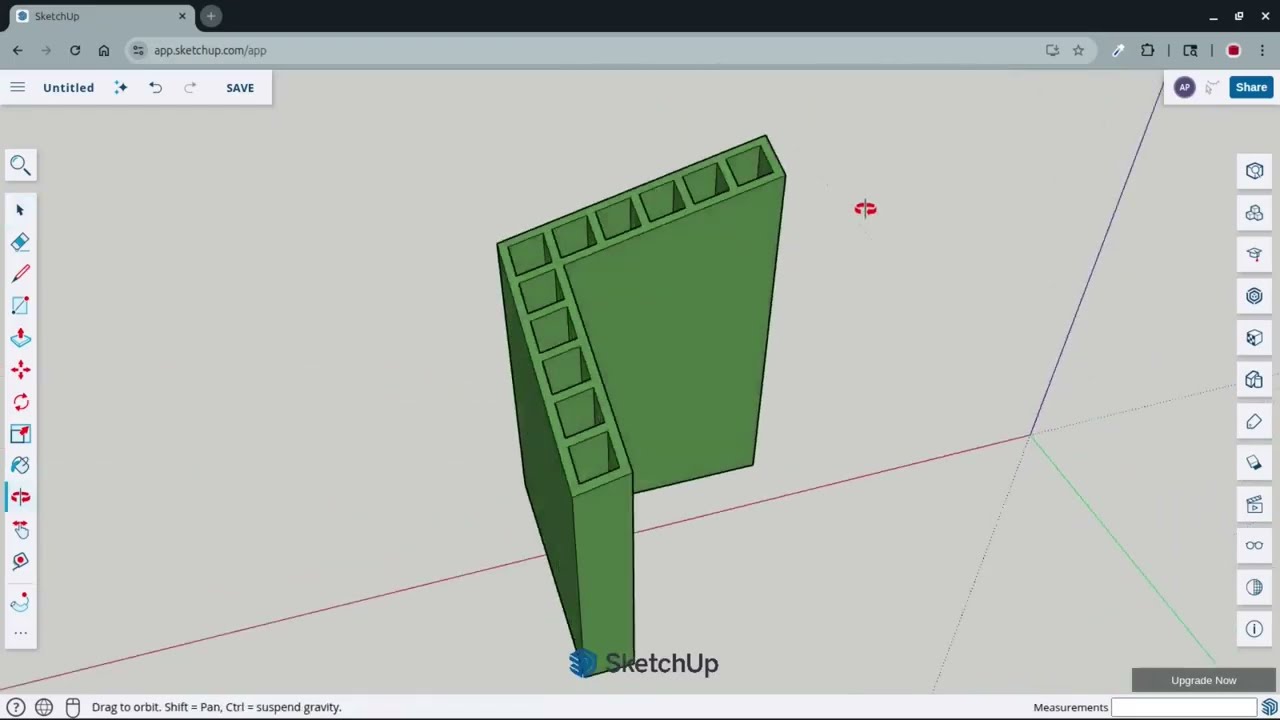Image resolution: width=1280 pixels, height=720 pixels.
Task: Open the AP account avatar
Action: pyautogui.click(x=1184, y=87)
